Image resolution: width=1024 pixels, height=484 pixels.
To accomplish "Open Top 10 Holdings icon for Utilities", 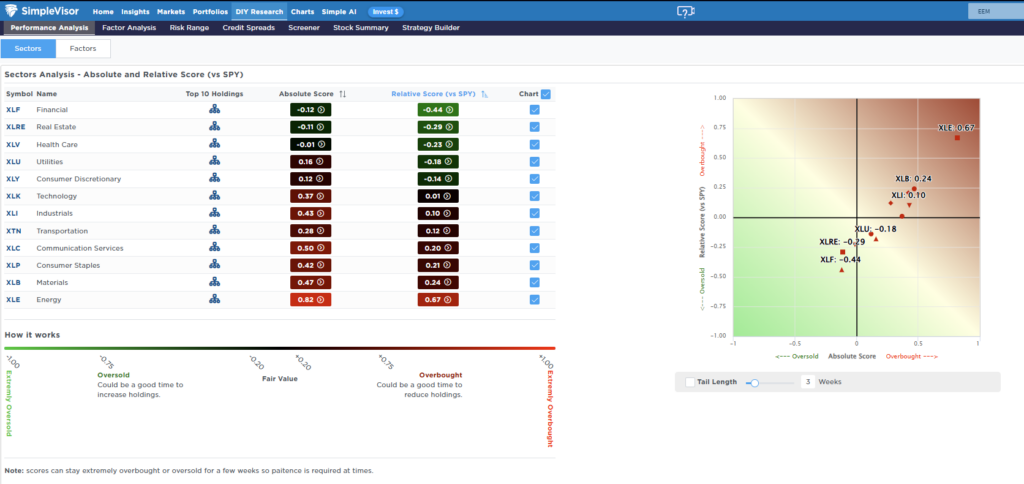I will coord(214,161).
